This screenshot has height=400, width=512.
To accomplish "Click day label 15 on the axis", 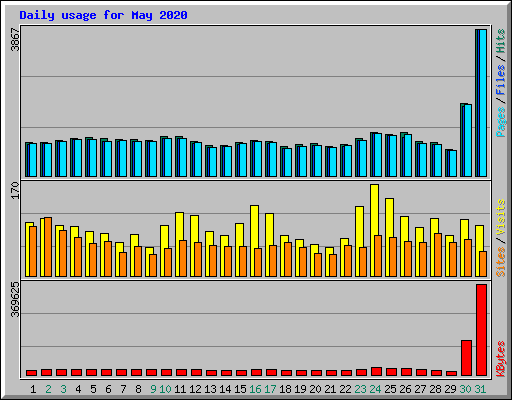I will click(240, 389).
